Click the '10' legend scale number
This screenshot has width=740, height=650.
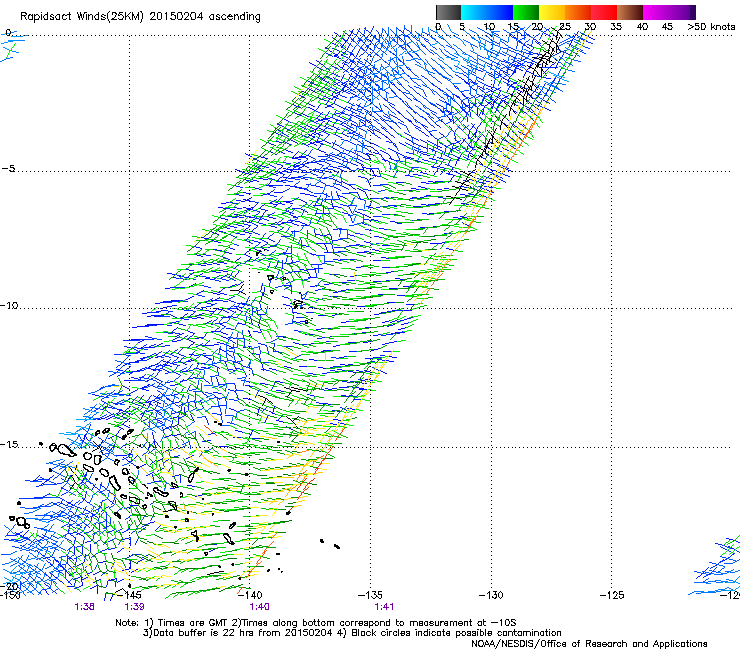point(489,27)
